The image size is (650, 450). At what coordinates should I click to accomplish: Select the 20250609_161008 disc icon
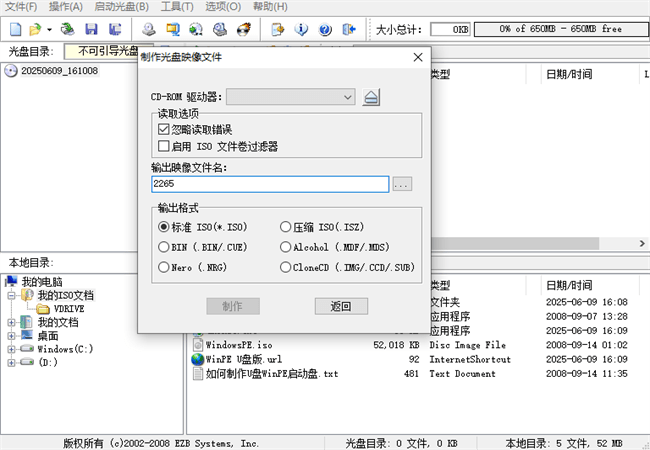11,71
